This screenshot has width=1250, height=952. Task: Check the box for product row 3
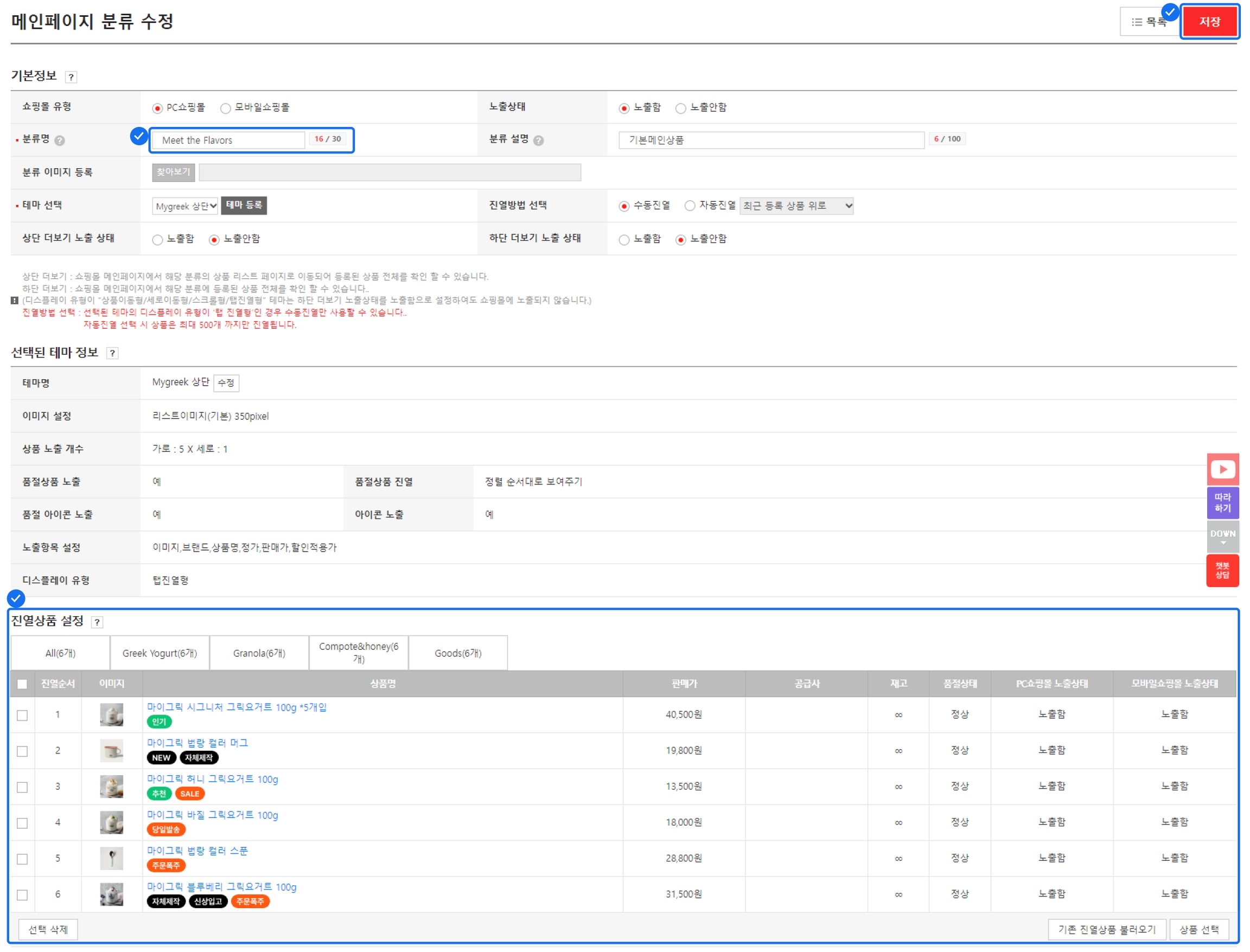22,787
